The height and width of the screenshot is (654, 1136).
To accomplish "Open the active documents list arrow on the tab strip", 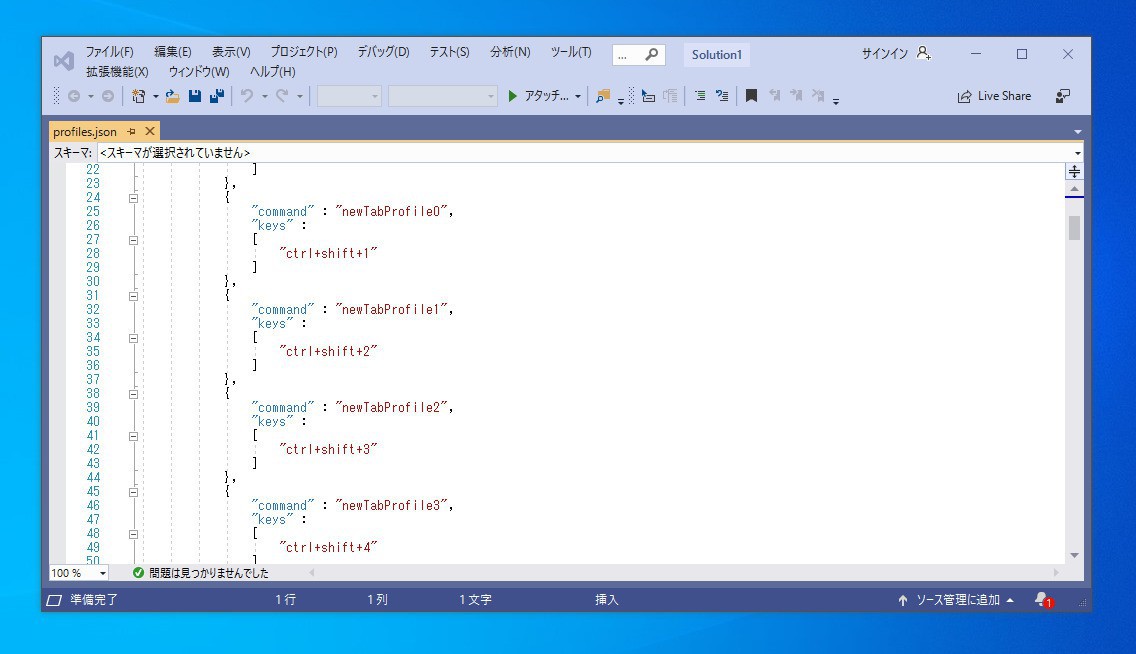I will (1077, 132).
